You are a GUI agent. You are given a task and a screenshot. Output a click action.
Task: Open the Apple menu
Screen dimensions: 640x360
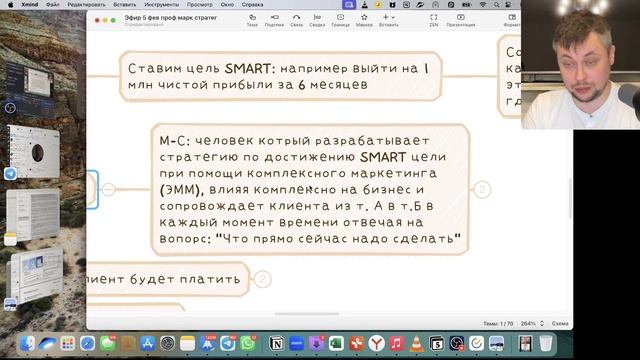tap(11, 4)
